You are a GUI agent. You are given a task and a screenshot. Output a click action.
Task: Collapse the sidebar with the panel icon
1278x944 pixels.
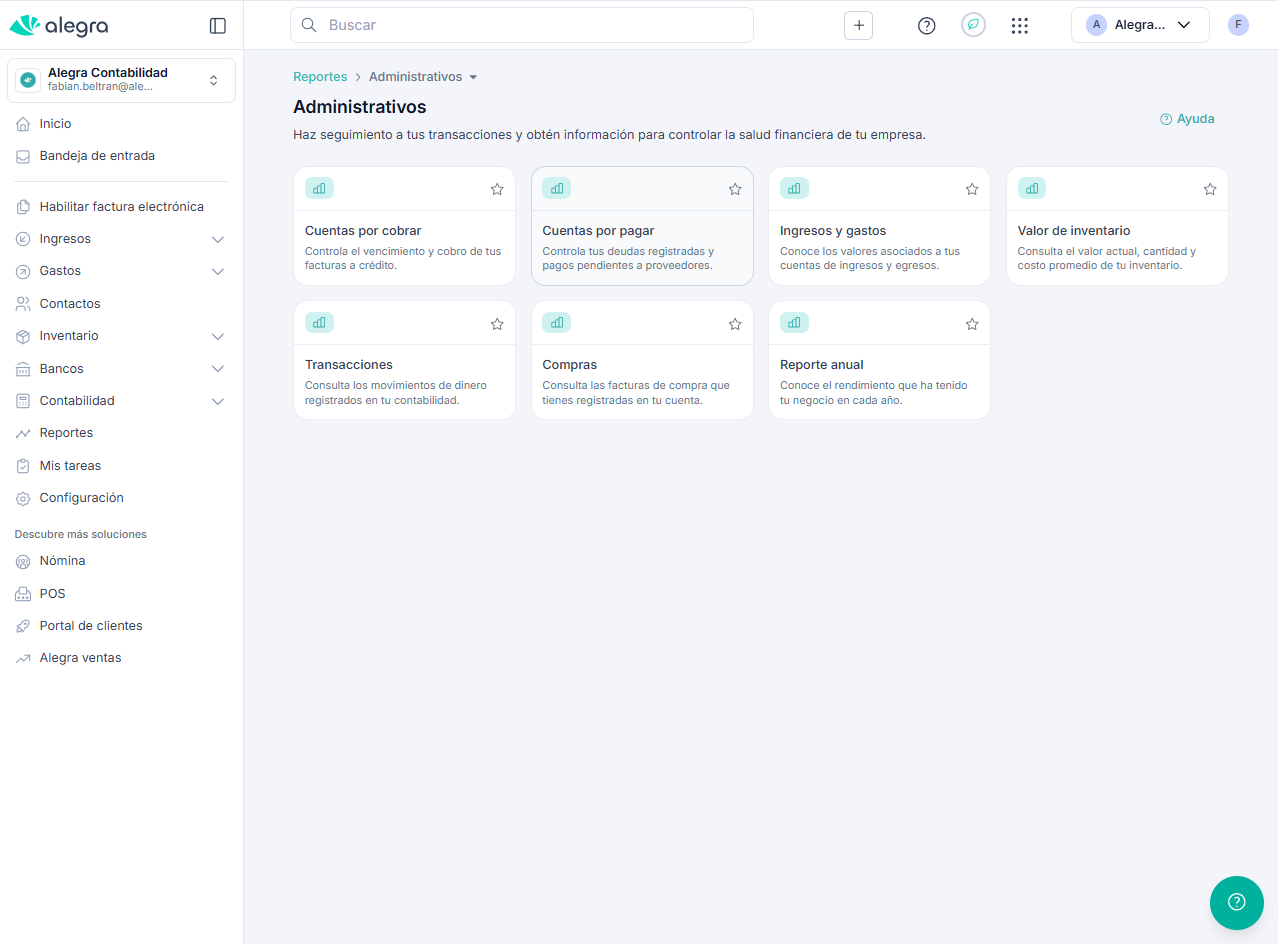click(x=217, y=26)
